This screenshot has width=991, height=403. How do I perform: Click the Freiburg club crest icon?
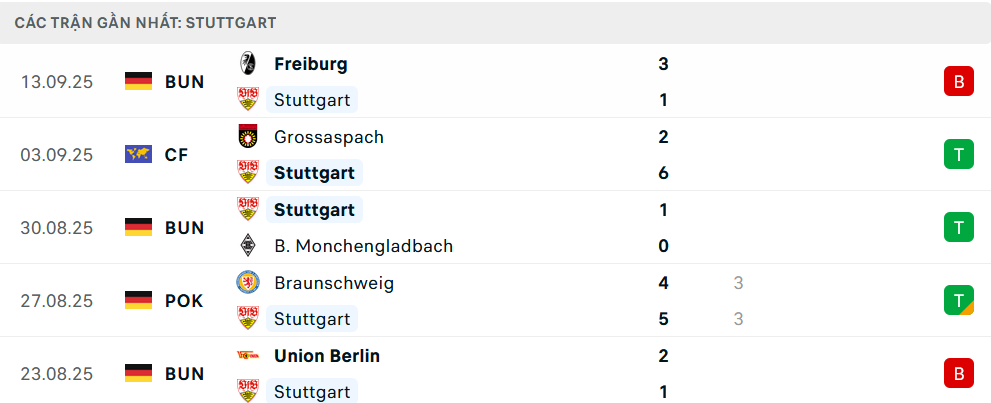[x=247, y=64]
